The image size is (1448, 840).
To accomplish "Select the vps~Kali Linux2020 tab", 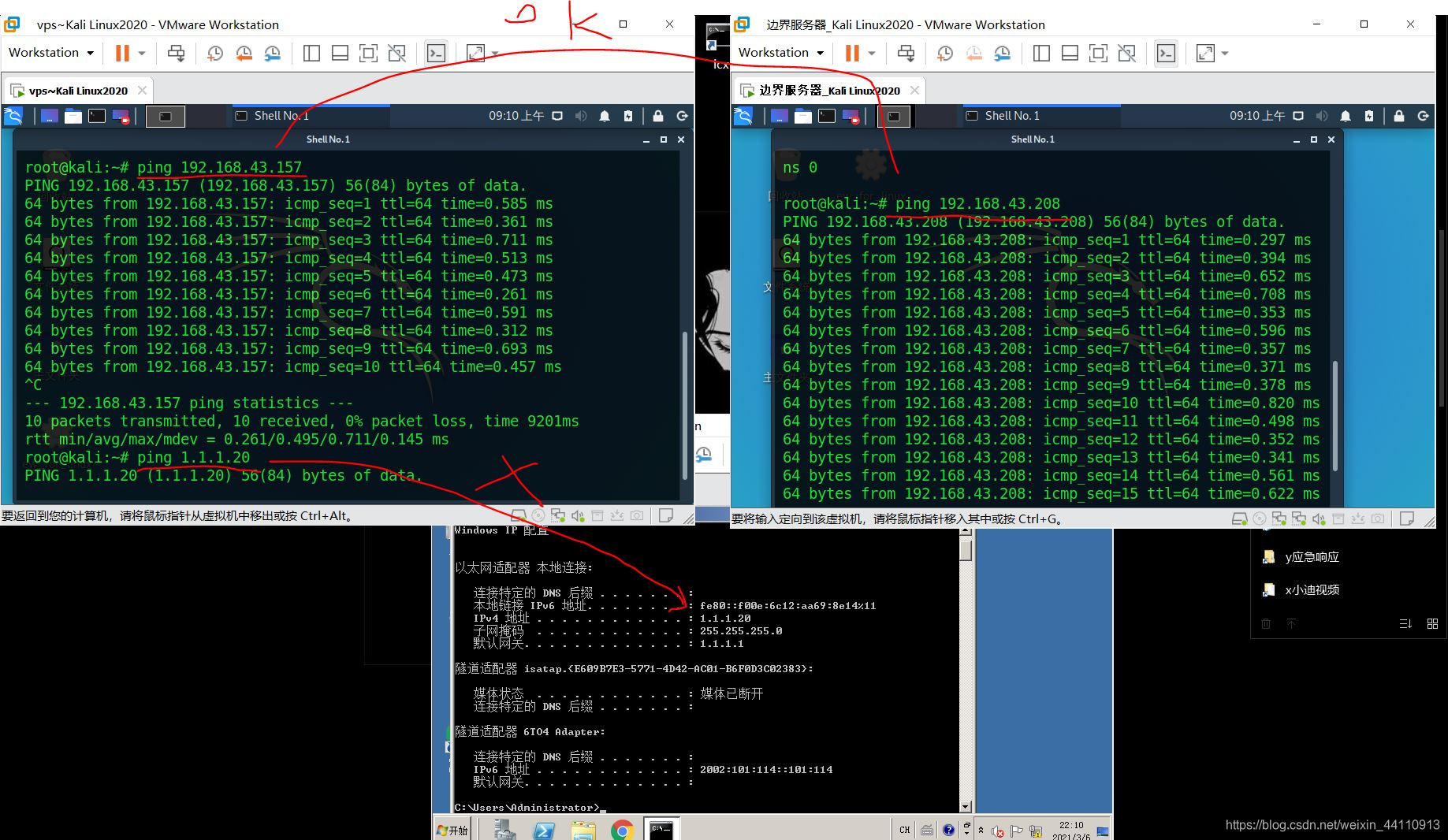I will 77,91.
